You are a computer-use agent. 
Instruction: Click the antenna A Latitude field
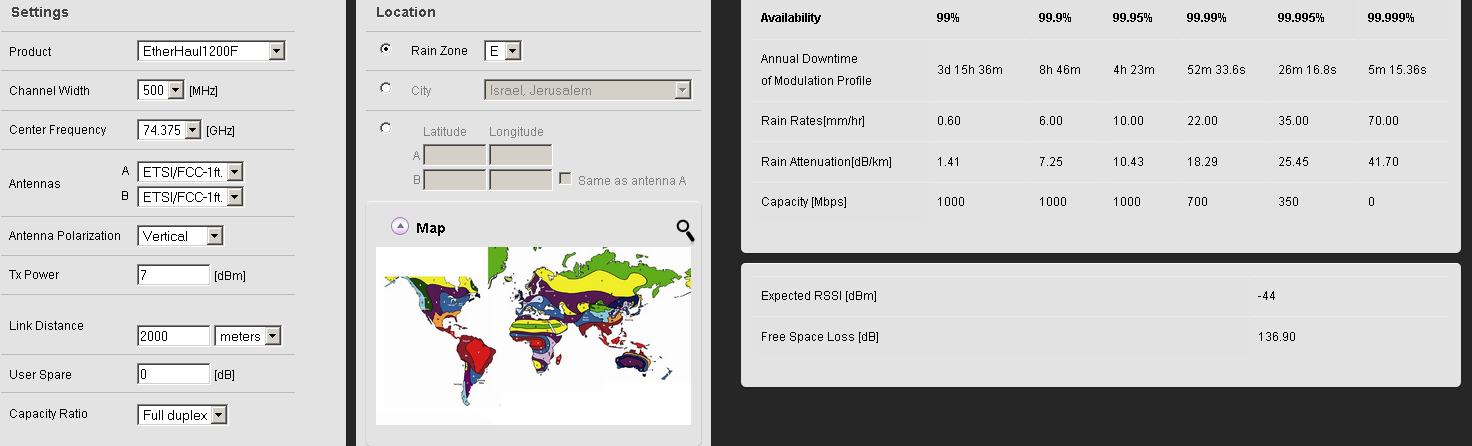tap(455, 155)
